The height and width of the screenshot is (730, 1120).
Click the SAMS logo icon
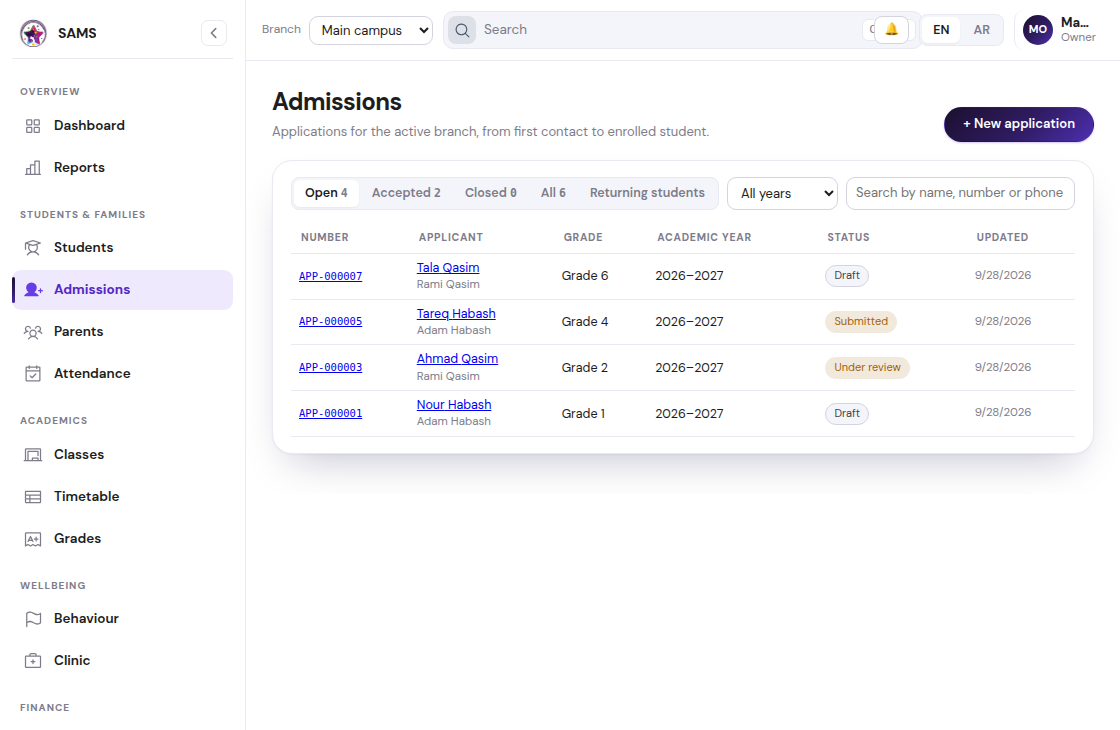(33, 33)
